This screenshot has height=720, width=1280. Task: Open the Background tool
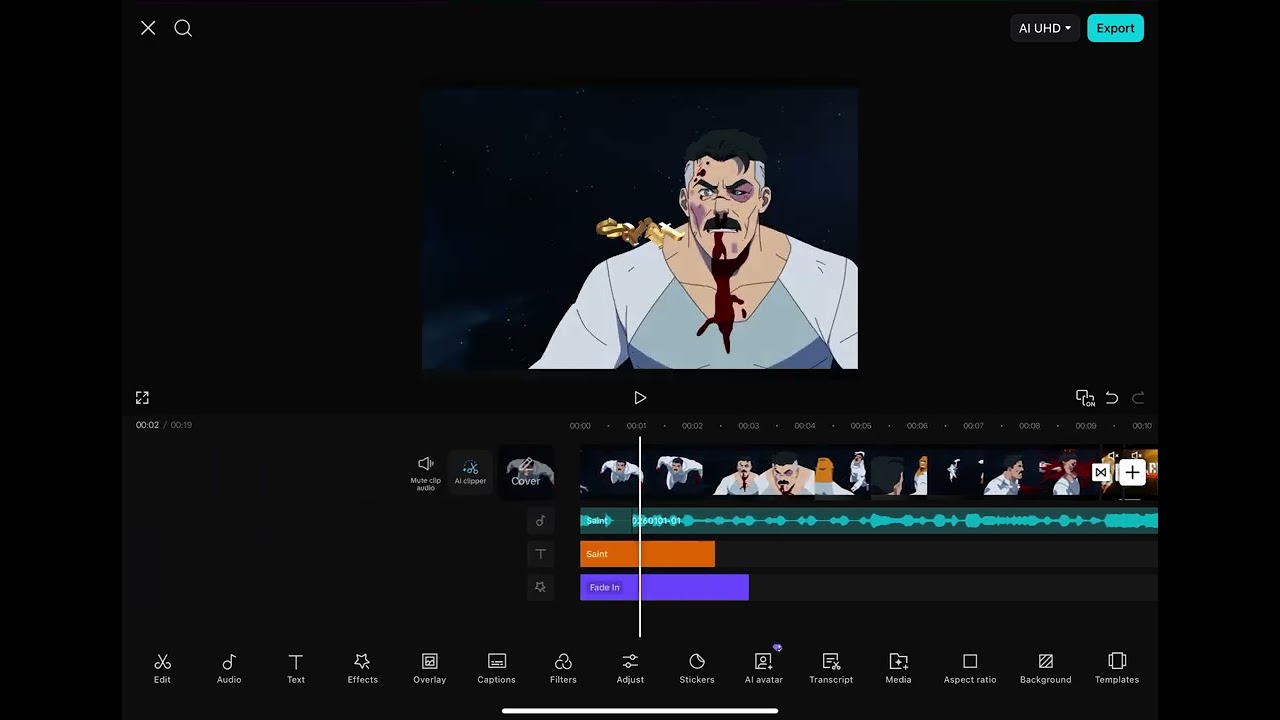point(1045,668)
